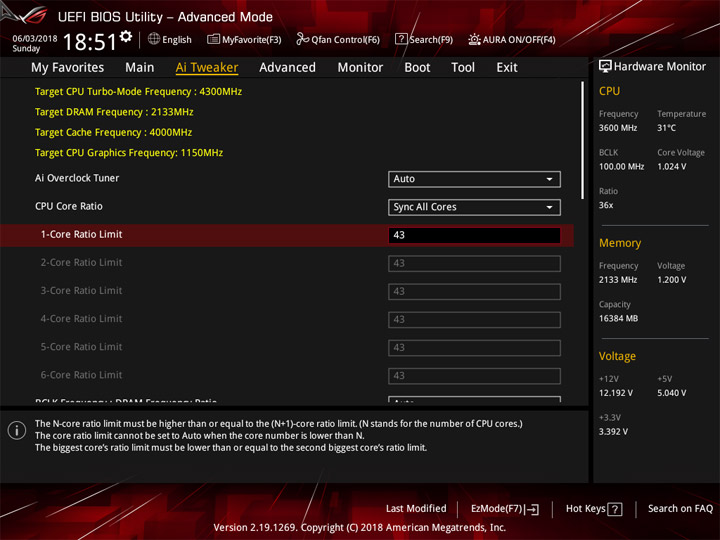This screenshot has width=720, height=540.
Task: Switch to EzMode(F7)
Action: pos(505,509)
